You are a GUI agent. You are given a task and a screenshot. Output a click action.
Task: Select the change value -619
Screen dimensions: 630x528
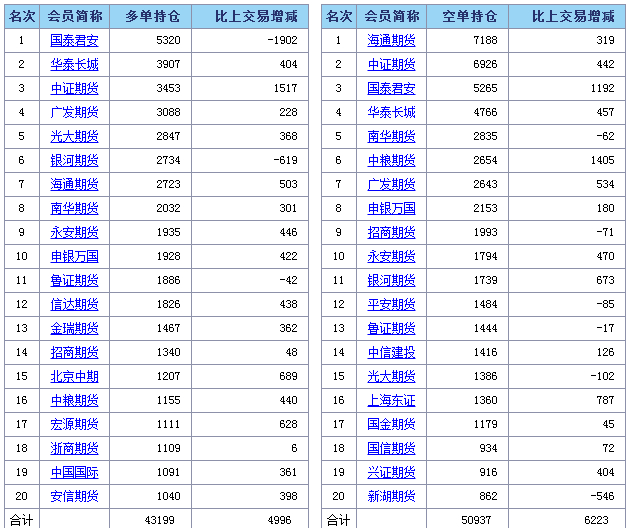click(x=285, y=160)
